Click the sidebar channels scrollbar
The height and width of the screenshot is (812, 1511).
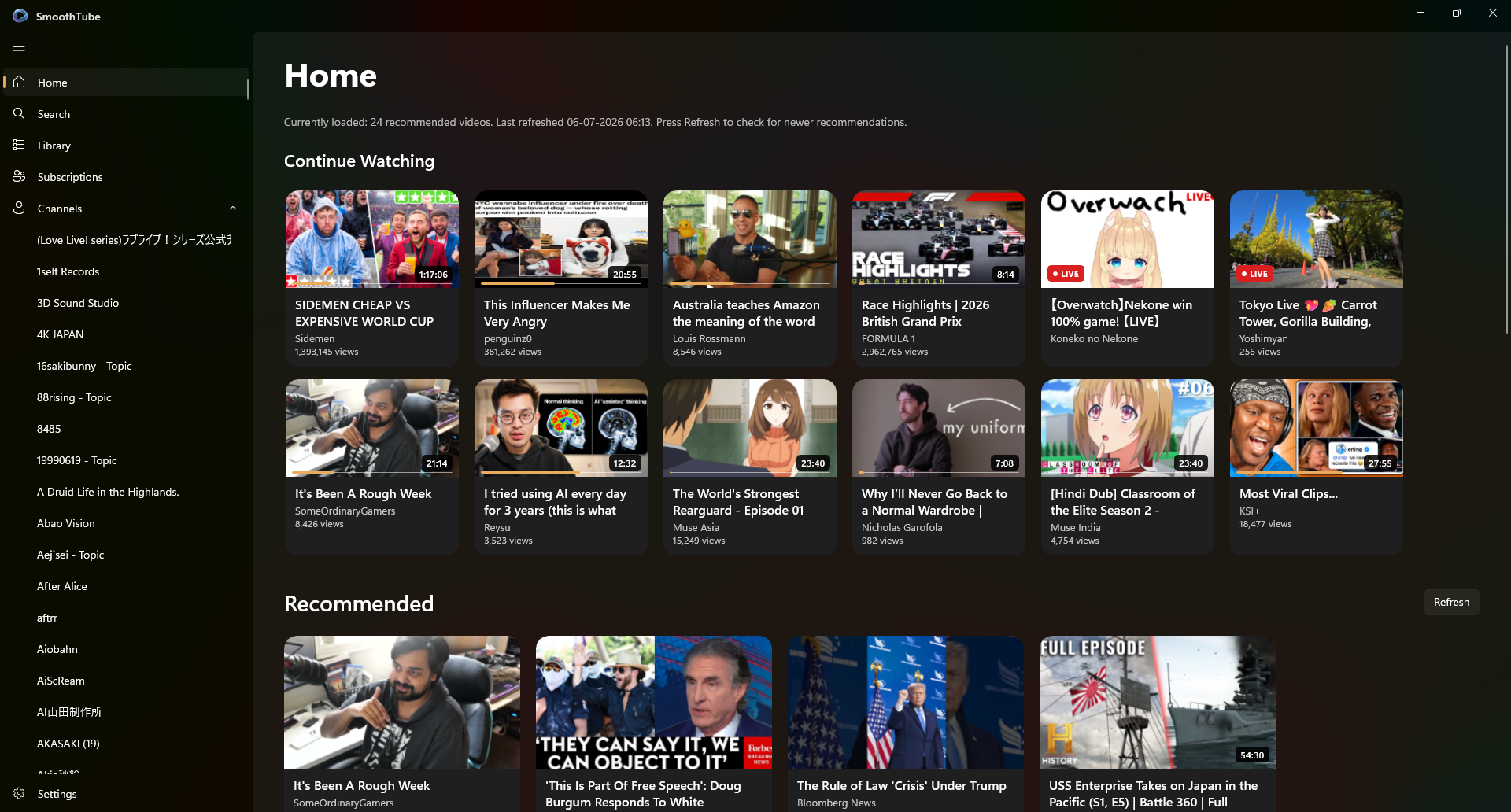click(248, 89)
